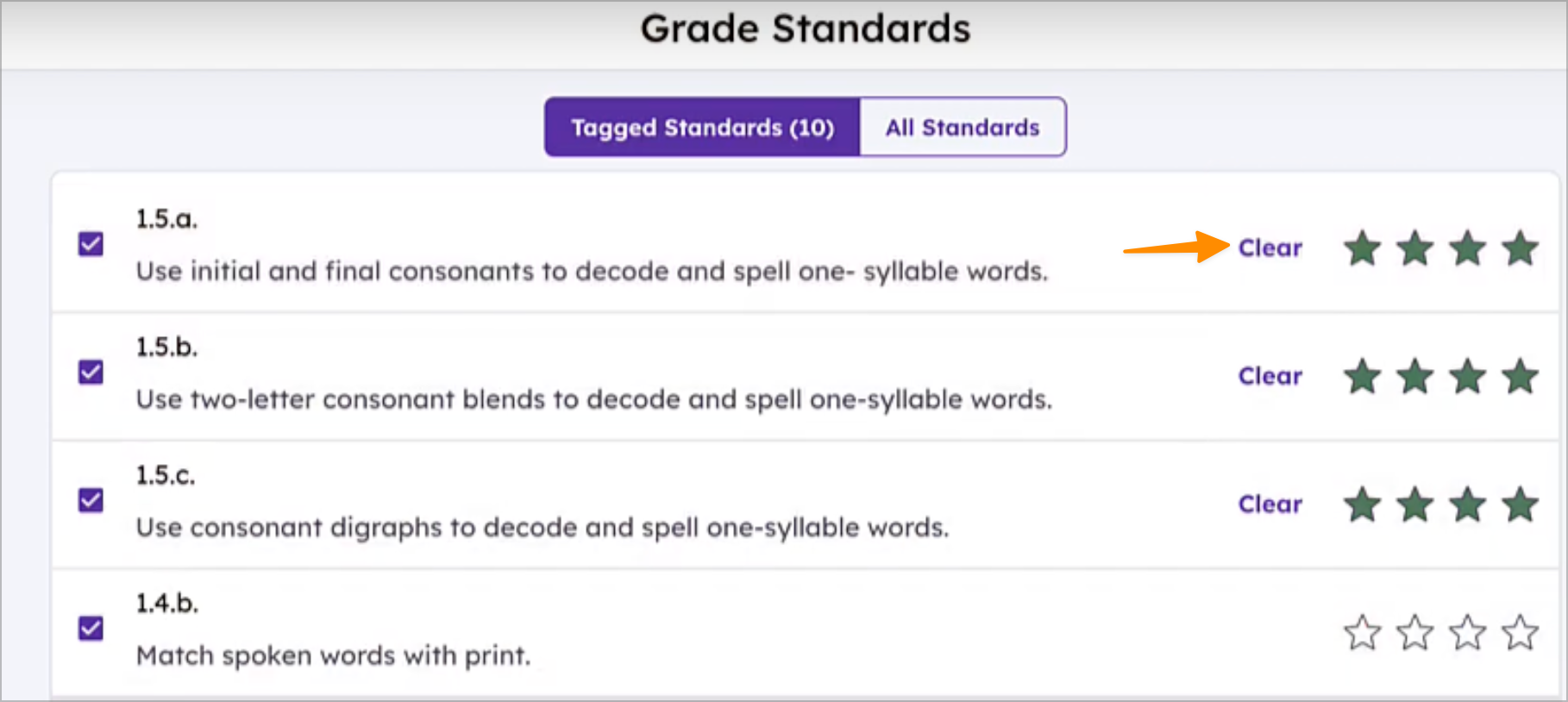Toggle the 1.5.c. standard checkbox
1568x702 pixels.
(91, 500)
